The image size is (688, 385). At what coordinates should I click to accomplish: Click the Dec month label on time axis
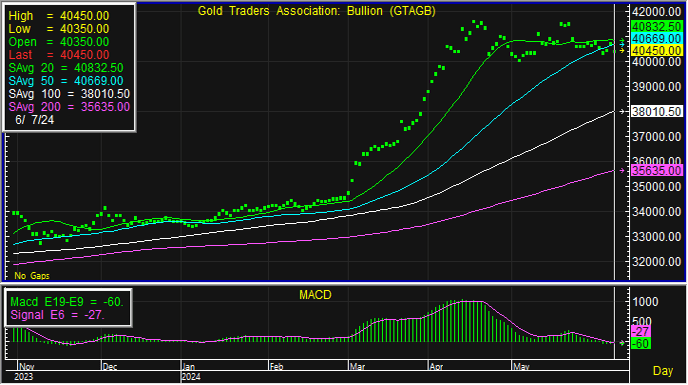click(110, 367)
